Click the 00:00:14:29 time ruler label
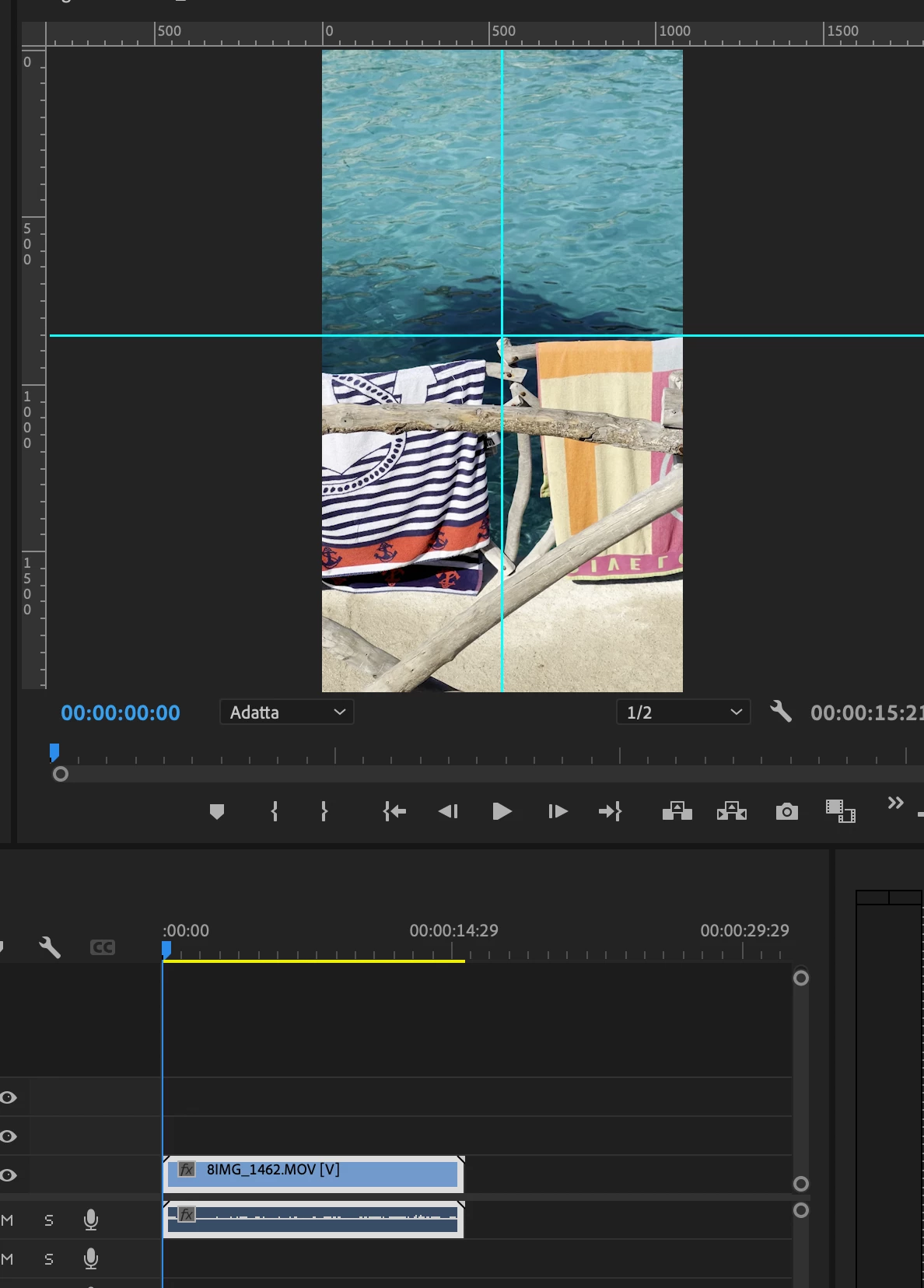Image resolution: width=924 pixels, height=1288 pixels. point(454,931)
